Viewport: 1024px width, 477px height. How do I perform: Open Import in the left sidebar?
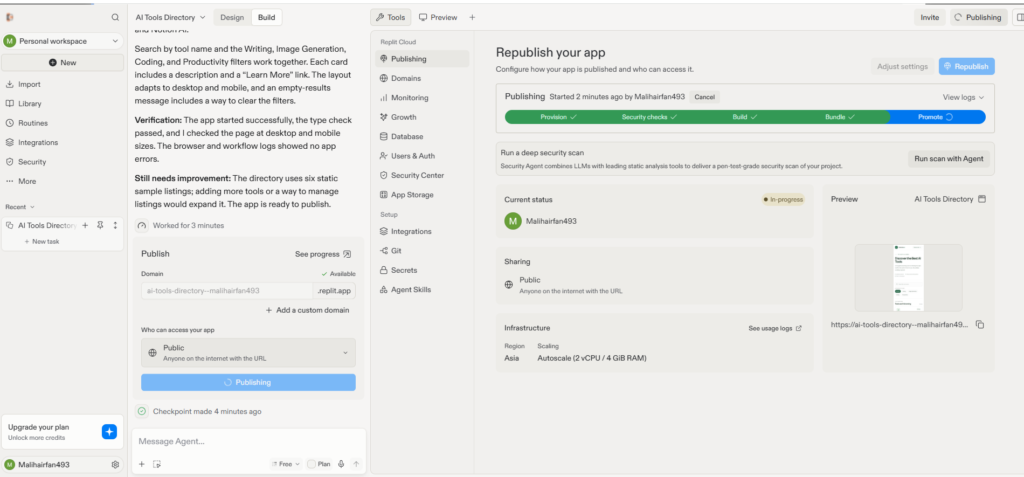pyautogui.click(x=29, y=84)
